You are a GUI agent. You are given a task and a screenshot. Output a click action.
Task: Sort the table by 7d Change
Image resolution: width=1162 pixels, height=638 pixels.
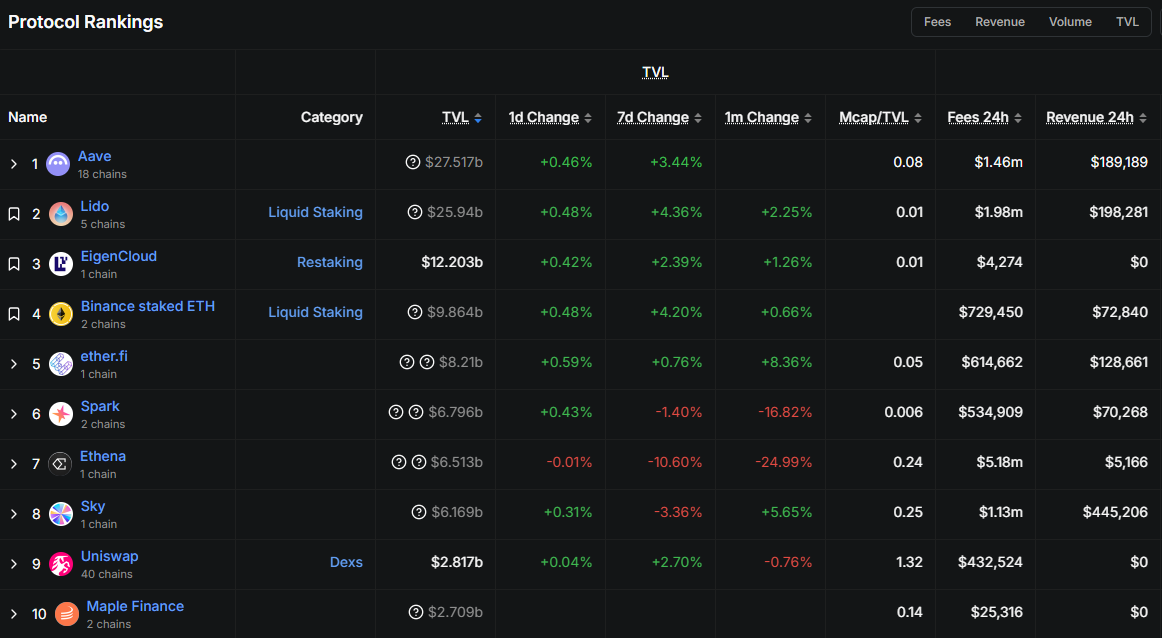pyautogui.click(x=652, y=117)
